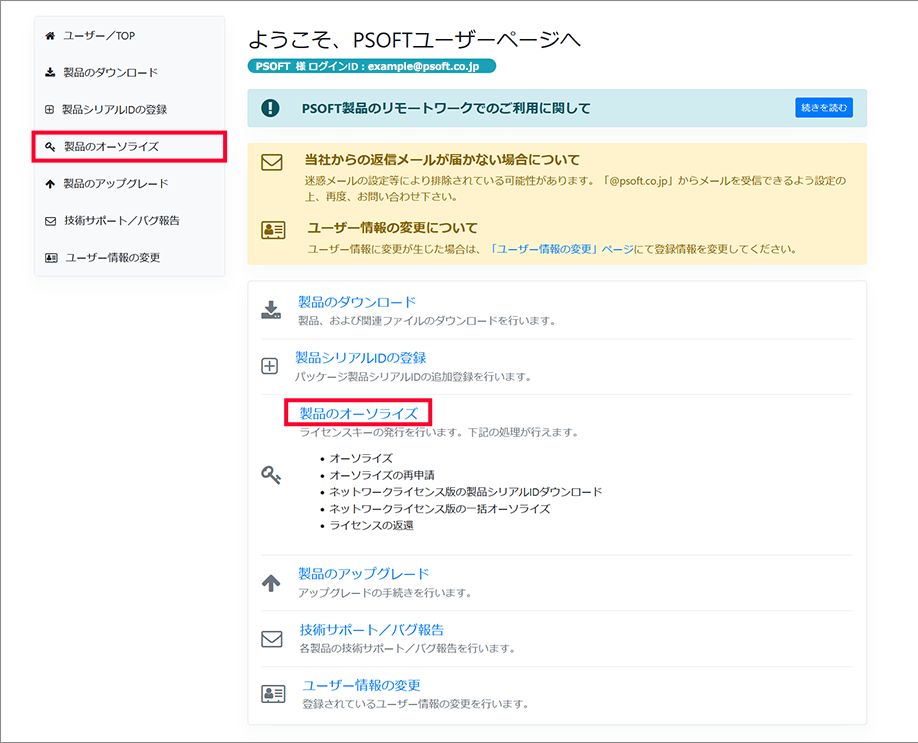Viewport: 918px width, 743px height.
Task: Open the 製品のダウンロード link in main list
Action: click(357, 302)
